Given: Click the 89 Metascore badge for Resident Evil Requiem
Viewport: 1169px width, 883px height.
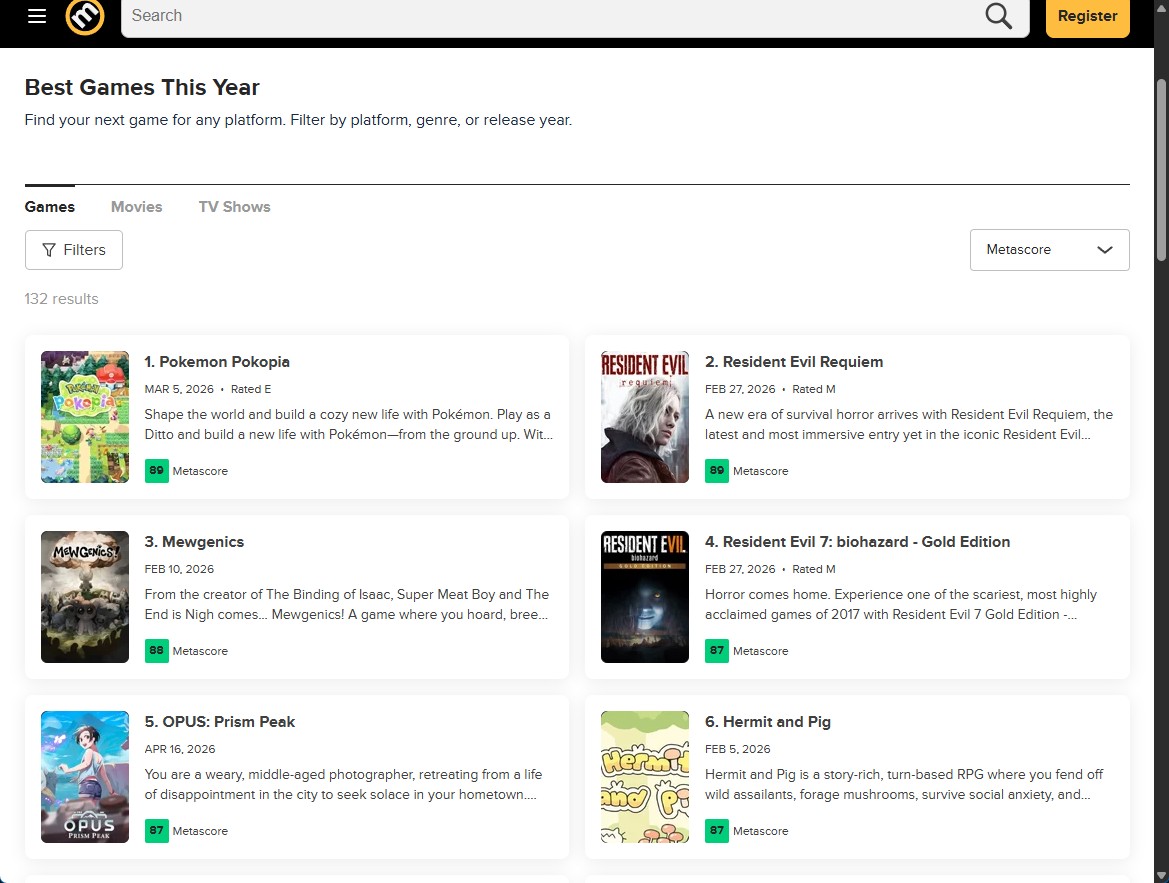Looking at the screenshot, I should [x=717, y=471].
